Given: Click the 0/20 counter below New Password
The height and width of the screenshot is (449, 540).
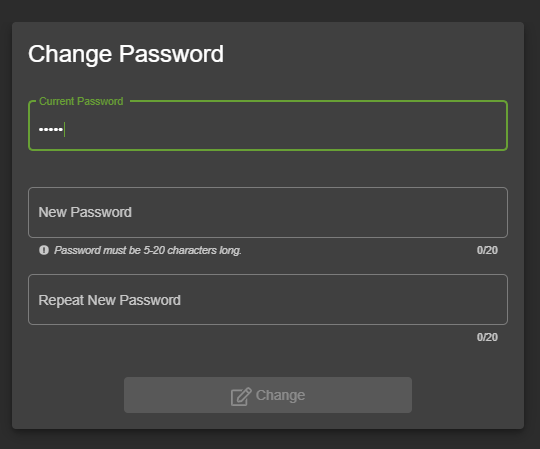Looking at the screenshot, I should (x=487, y=250).
